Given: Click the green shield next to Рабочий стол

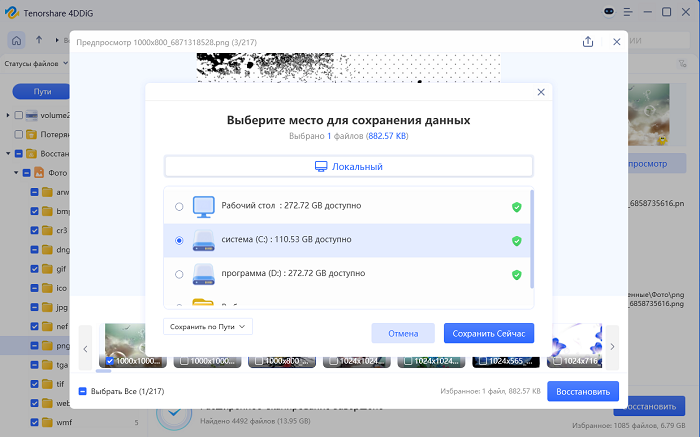Looking at the screenshot, I should (517, 207).
